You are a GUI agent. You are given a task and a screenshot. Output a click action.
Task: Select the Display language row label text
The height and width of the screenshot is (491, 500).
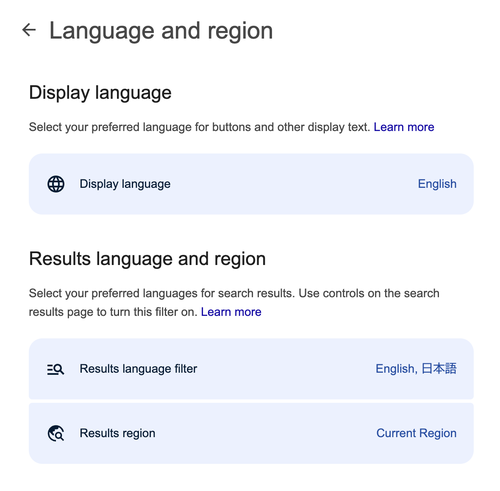click(x=125, y=184)
